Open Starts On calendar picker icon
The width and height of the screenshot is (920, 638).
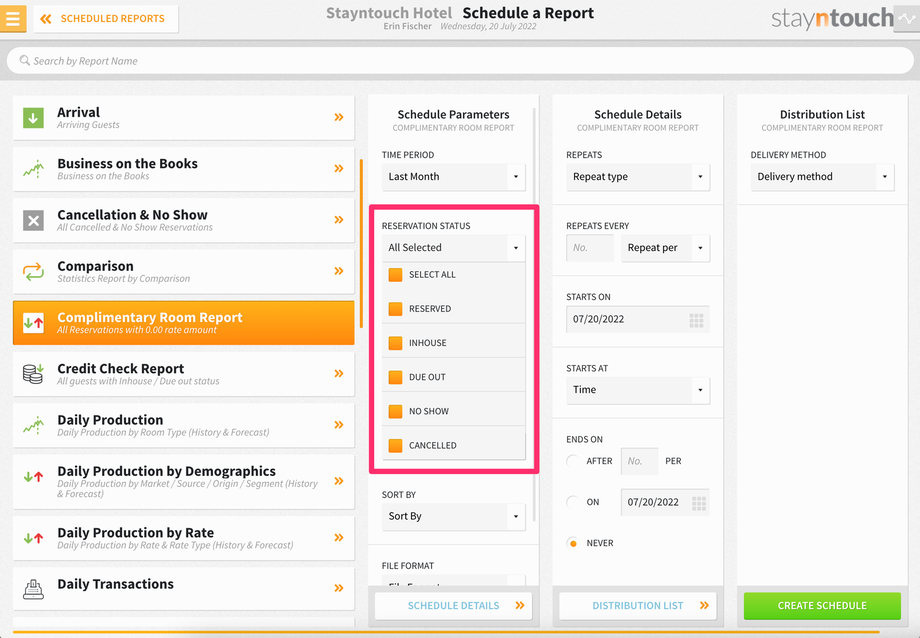[696, 320]
